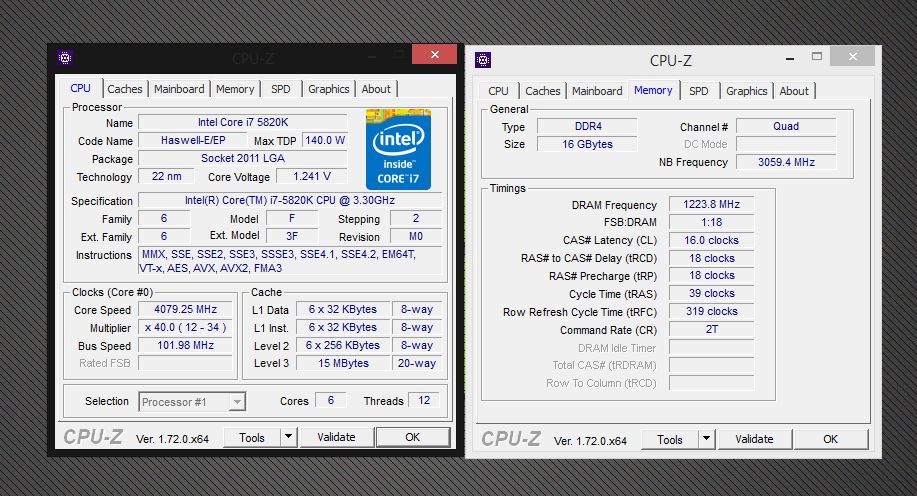Click Ext. Model value 3F
917x496 pixels.
(x=292, y=236)
